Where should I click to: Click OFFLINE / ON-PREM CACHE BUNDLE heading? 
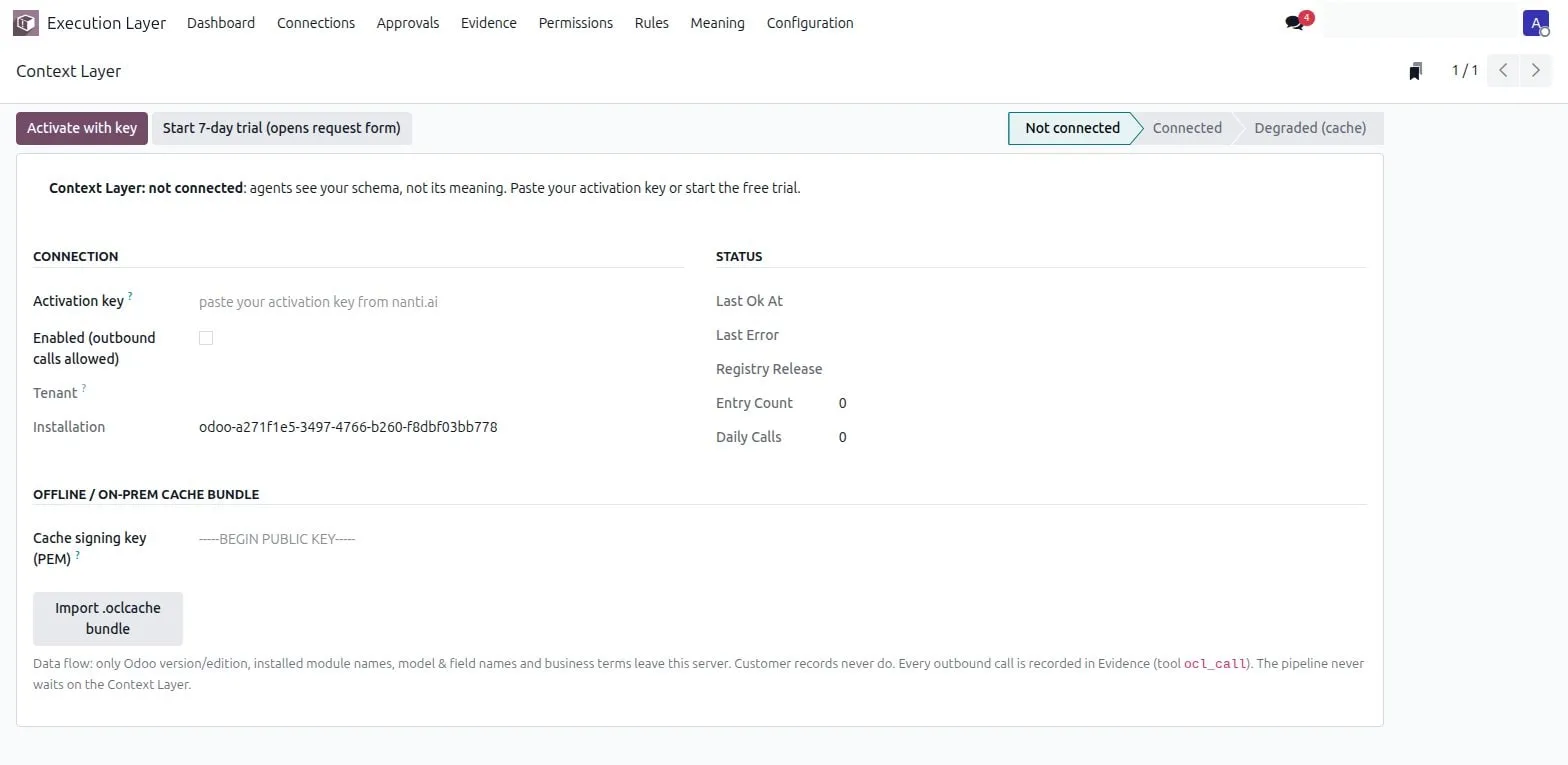pos(146,495)
